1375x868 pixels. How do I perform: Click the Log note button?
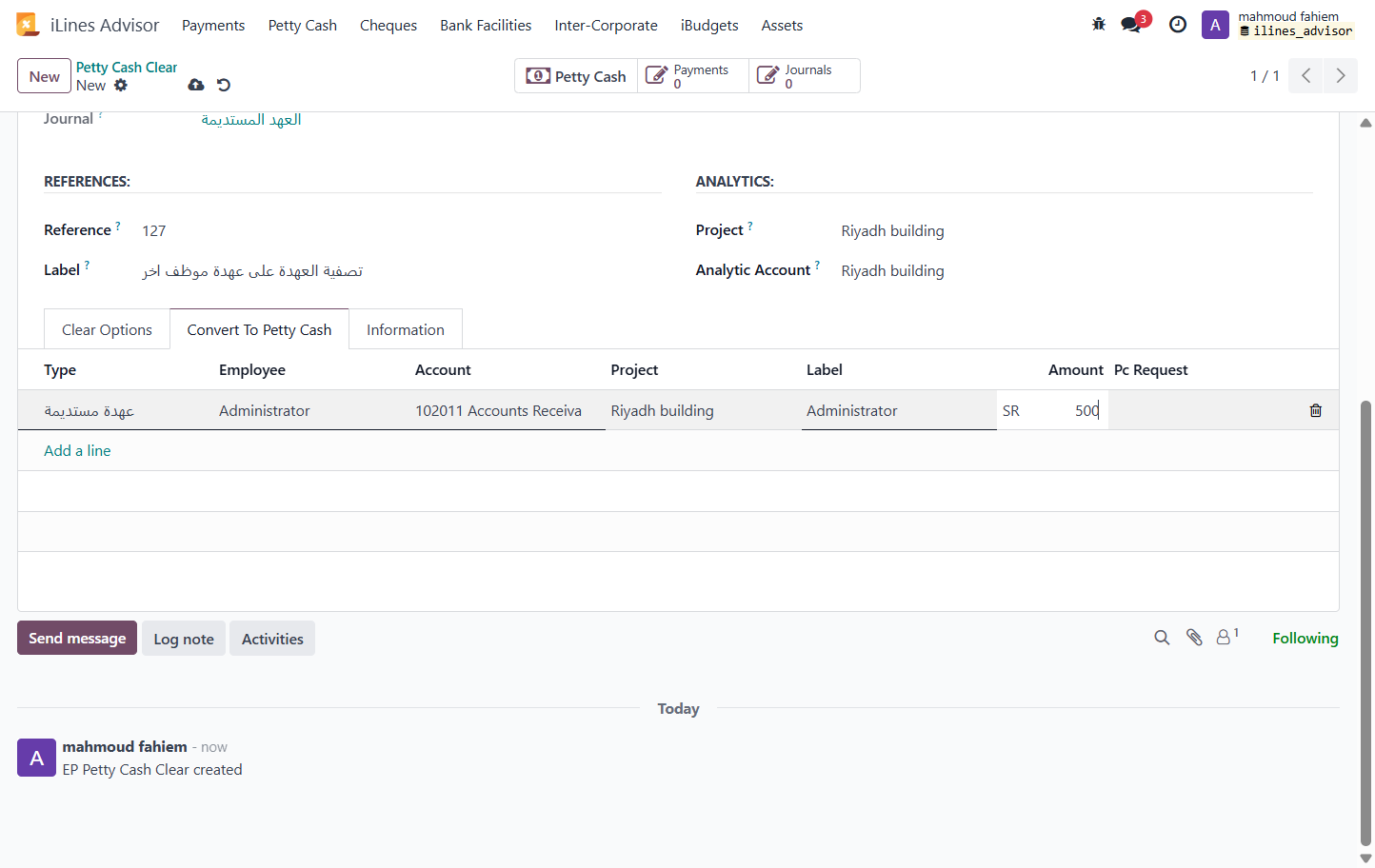(x=184, y=639)
